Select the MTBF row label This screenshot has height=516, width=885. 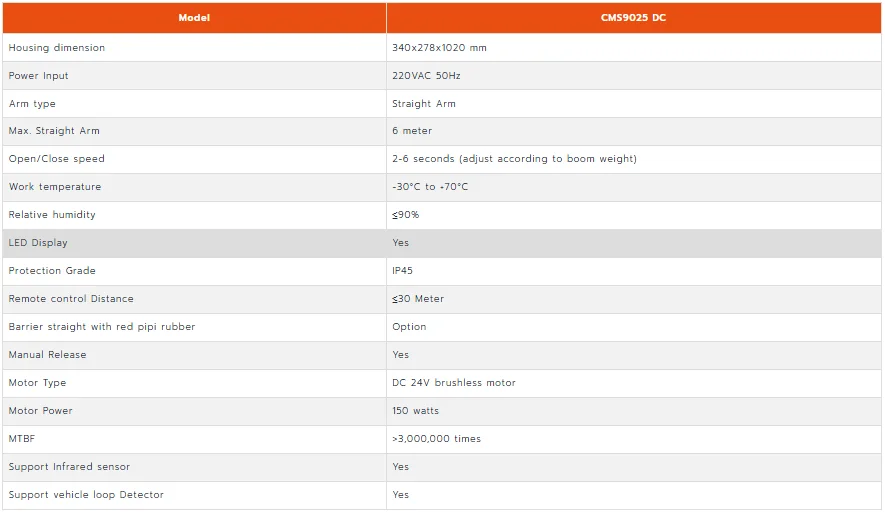click(x=22, y=439)
